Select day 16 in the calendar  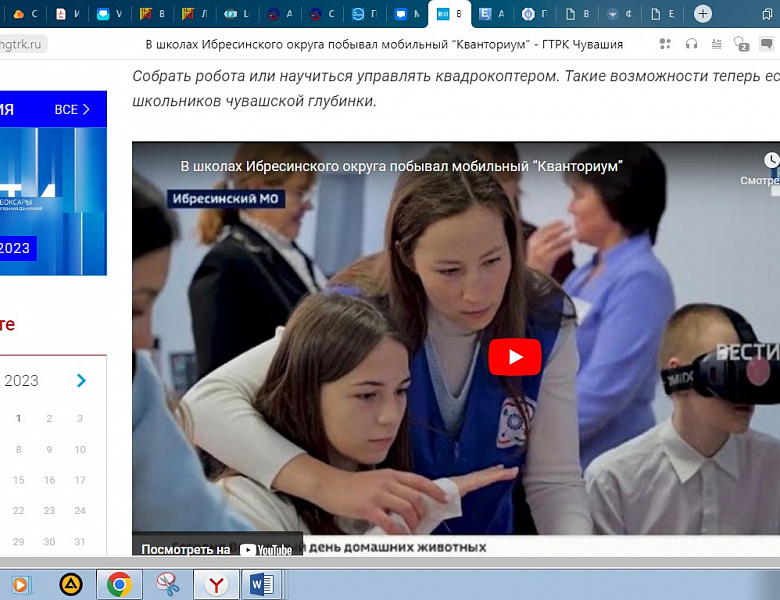point(49,480)
